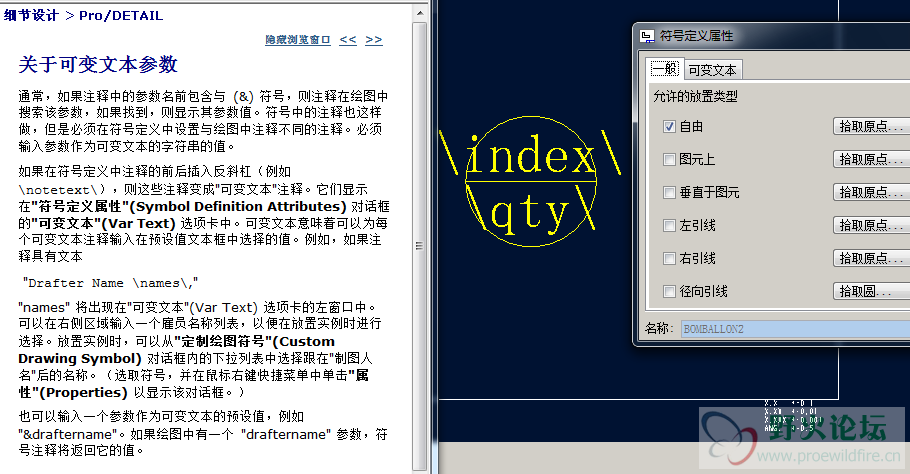The image size is (910, 474).
Task: Check the 左引线 checkbox
Action: (x=669, y=226)
